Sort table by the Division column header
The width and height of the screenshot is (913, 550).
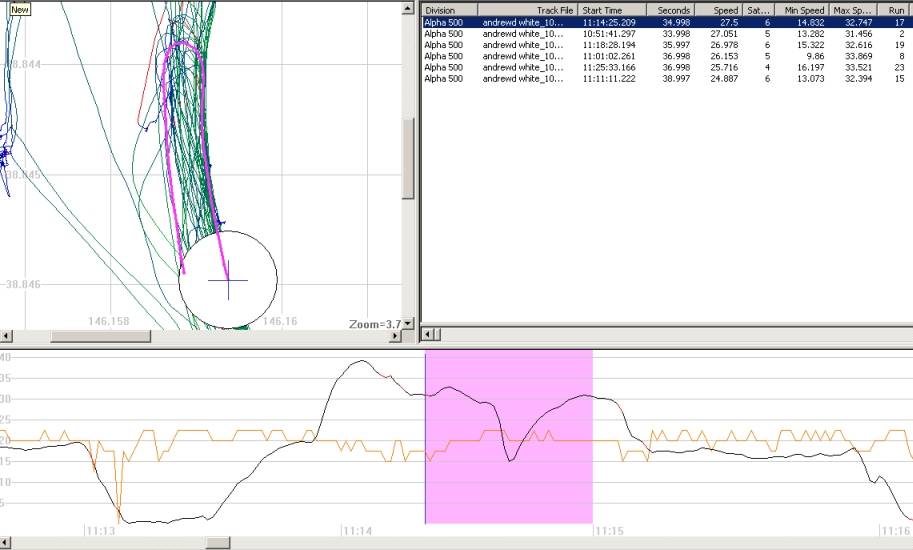tap(449, 9)
